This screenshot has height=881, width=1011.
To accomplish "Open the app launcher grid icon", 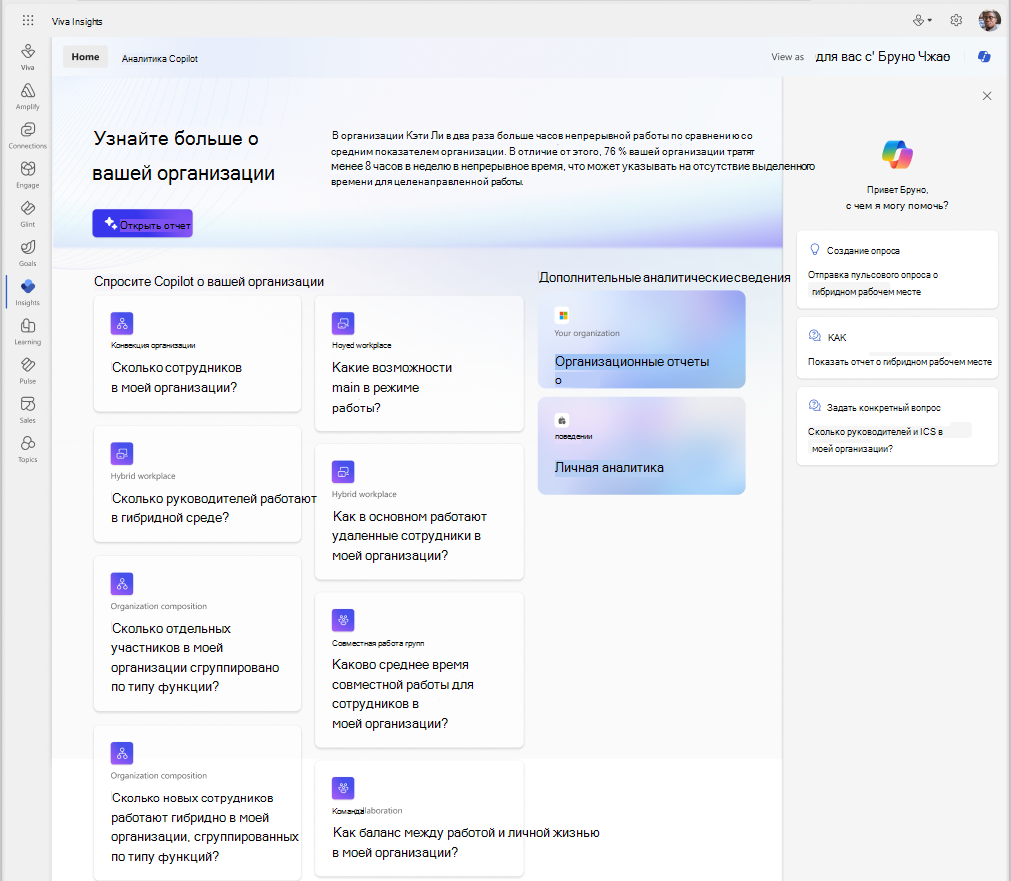I will coord(28,21).
